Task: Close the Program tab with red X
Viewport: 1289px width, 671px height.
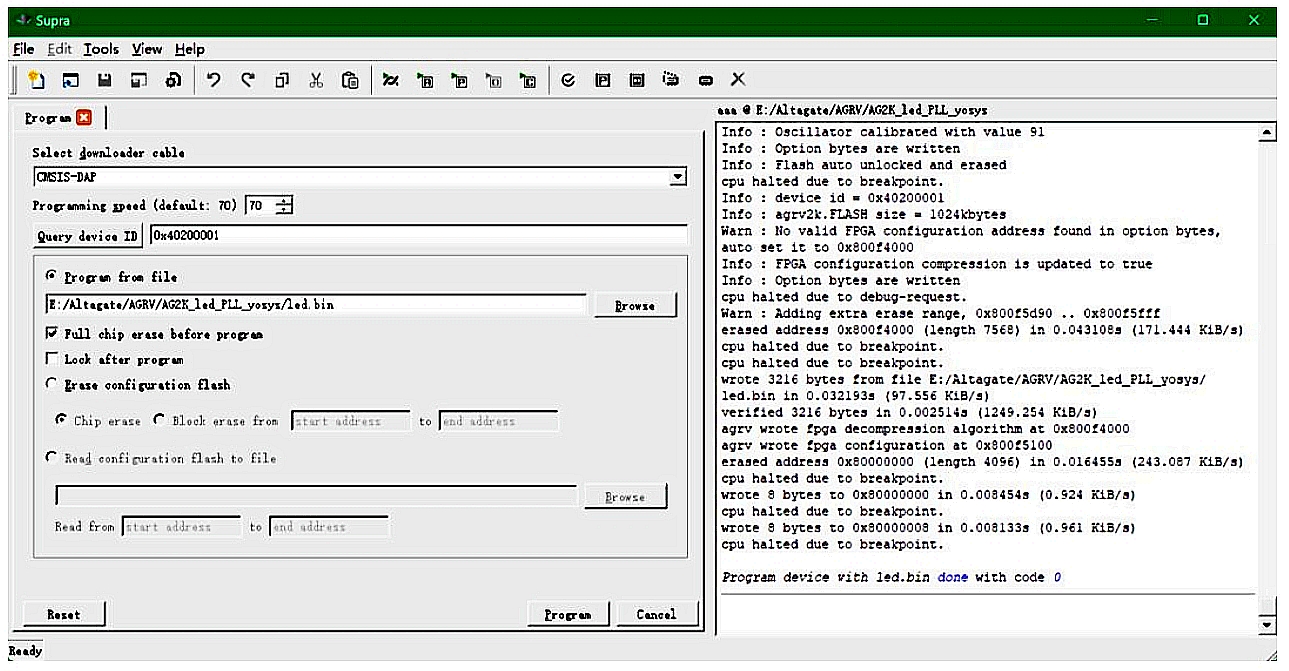Action: pos(84,118)
